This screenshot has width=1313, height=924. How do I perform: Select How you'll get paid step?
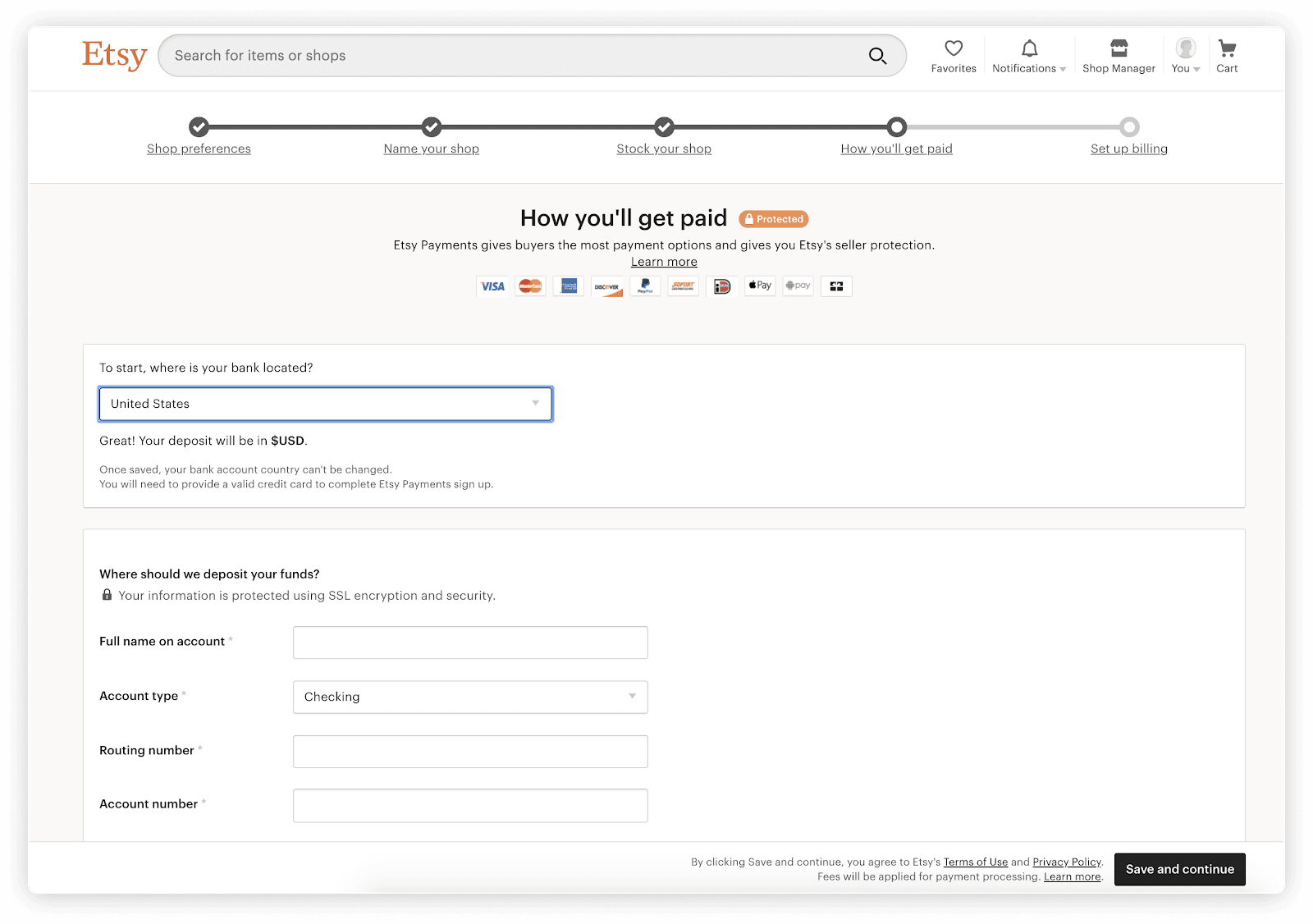click(896, 149)
